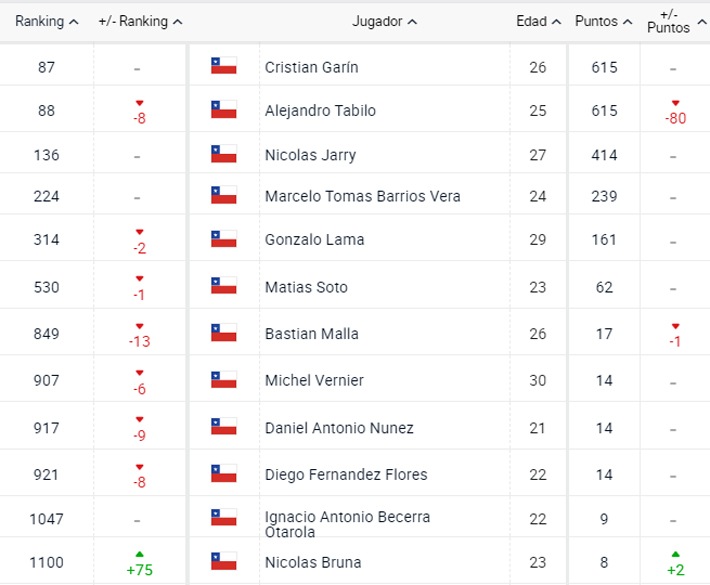710x585 pixels.
Task: Click the flag beside Gonzalo Lama
Action: [x=222, y=239]
